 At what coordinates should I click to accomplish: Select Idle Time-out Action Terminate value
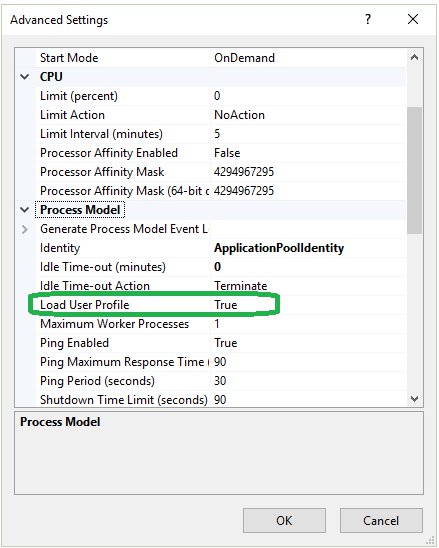[x=240, y=286]
